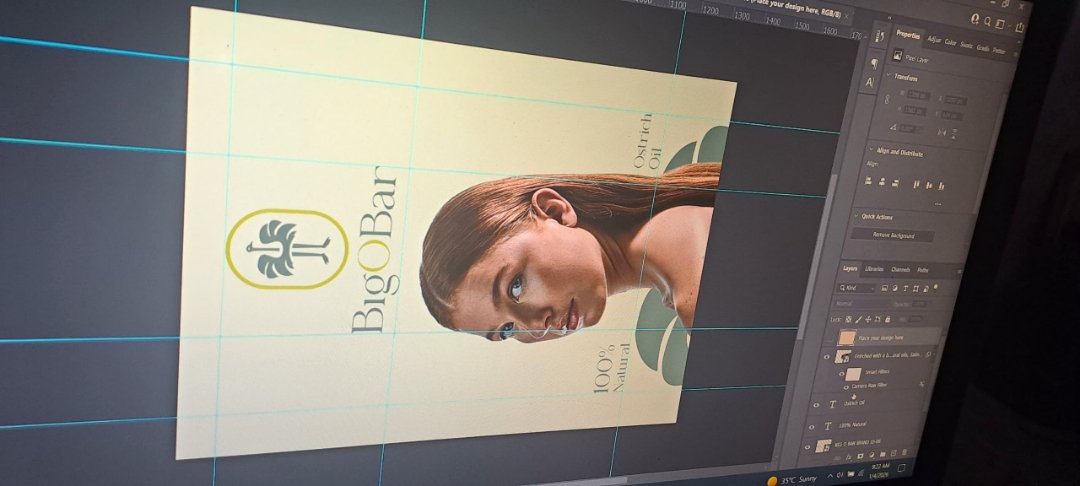This screenshot has height=486, width=1080.
Task: Filter layers by pixel layers icon
Action: (884, 288)
